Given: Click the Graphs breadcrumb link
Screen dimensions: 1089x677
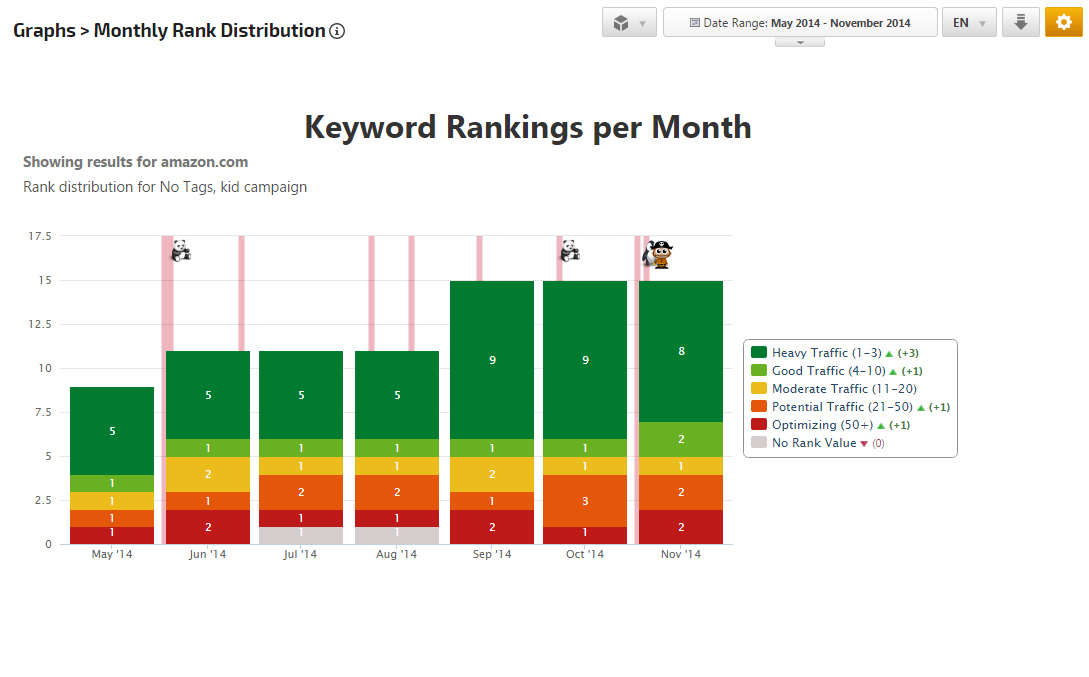Looking at the screenshot, I should [44, 31].
